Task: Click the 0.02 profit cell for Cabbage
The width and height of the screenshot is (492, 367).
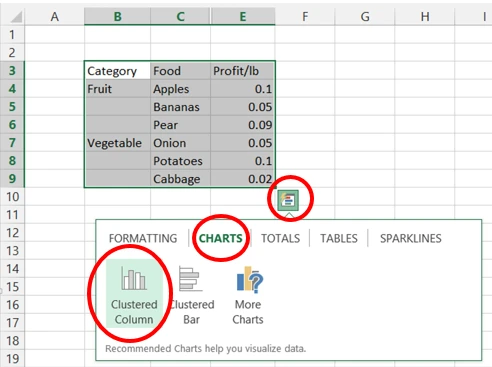Action: click(x=243, y=179)
